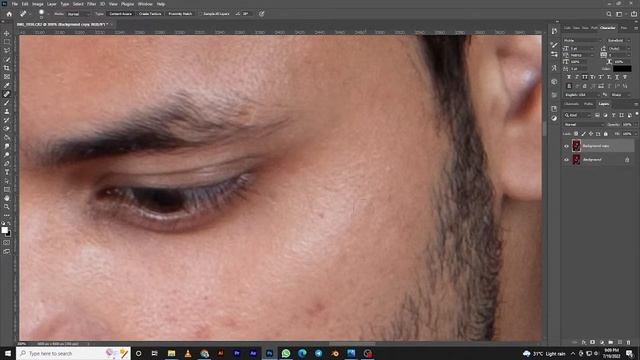Open the layer filter Kind dropdown
The width and height of the screenshot is (640, 360).
pos(578,116)
